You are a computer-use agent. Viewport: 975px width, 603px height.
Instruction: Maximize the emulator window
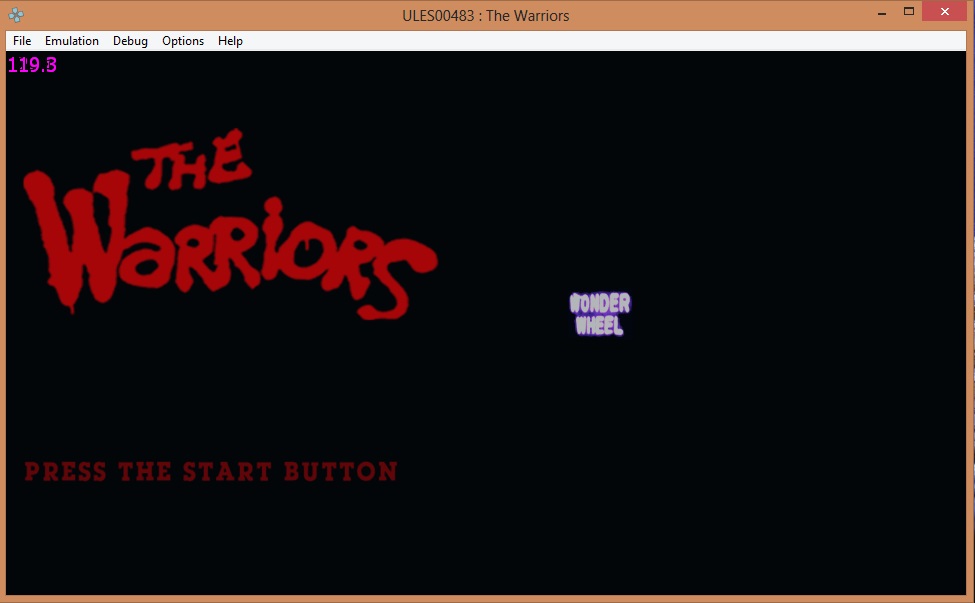pyautogui.click(x=909, y=12)
